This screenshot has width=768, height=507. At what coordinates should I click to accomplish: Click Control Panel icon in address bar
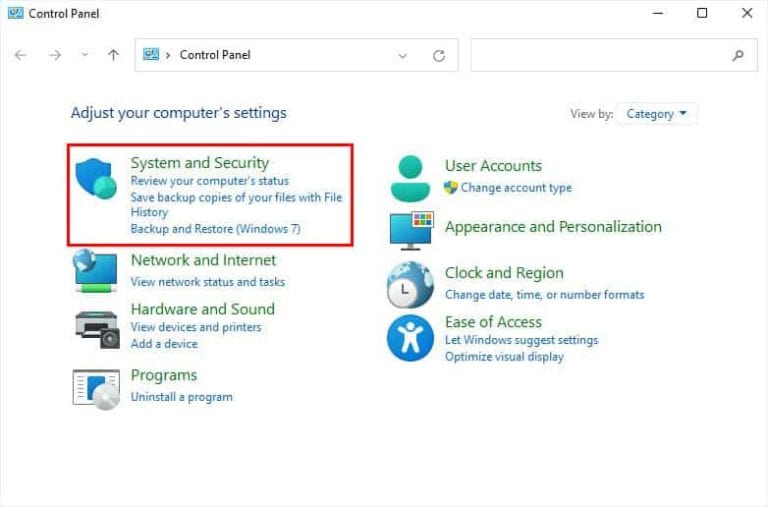tap(151, 54)
